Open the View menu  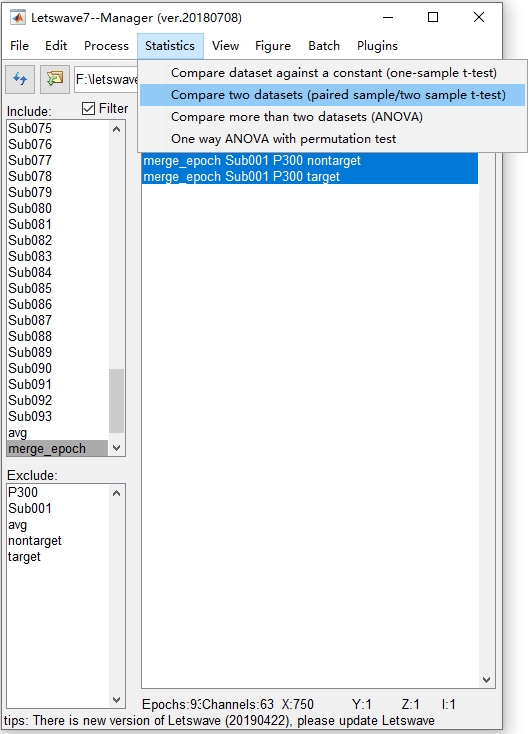(x=225, y=46)
